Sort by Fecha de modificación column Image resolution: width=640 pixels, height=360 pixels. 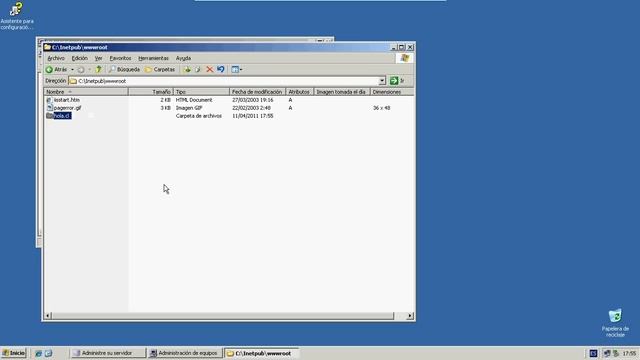pos(258,92)
